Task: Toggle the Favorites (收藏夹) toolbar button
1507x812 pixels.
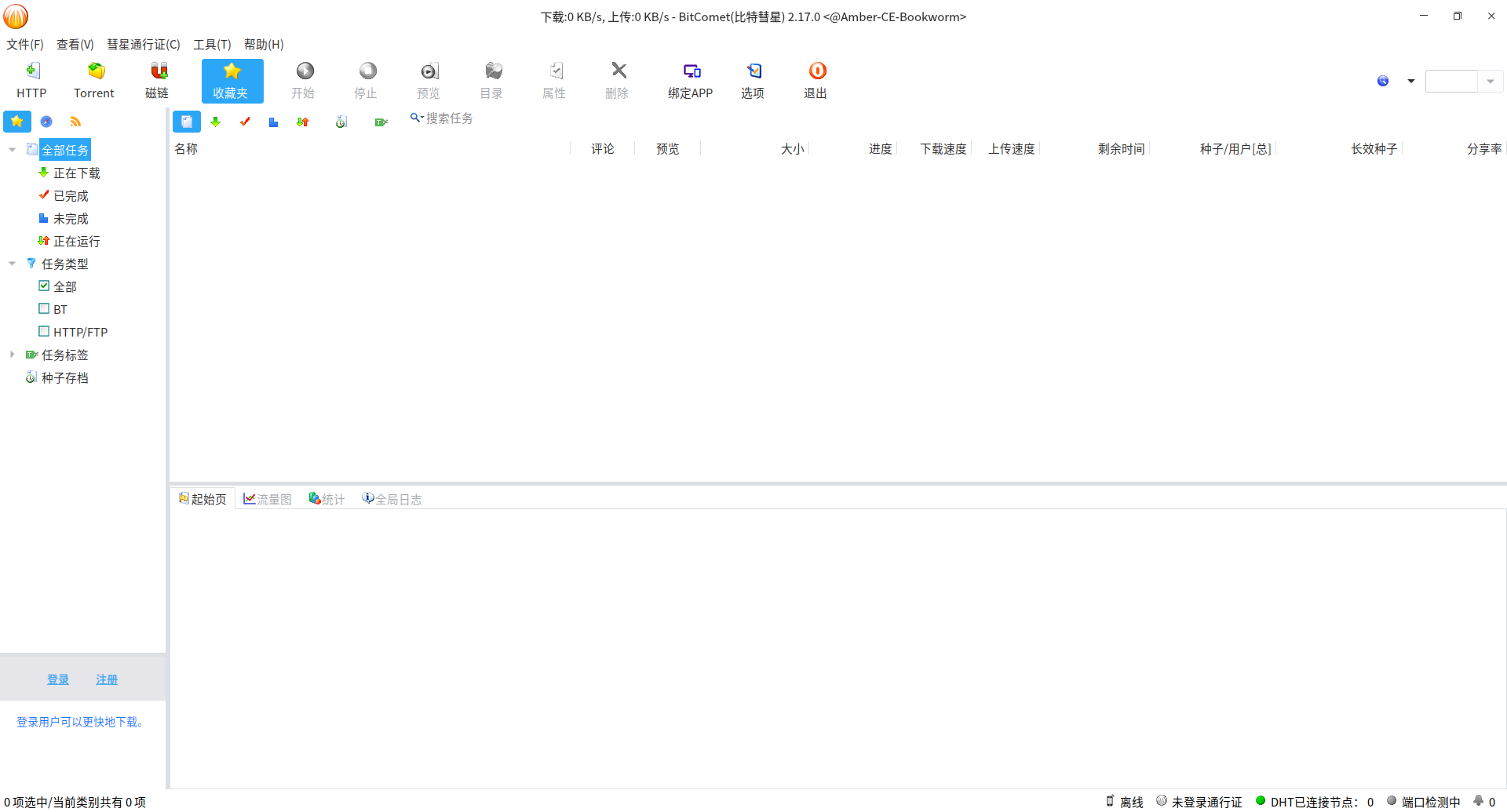Action: click(232, 80)
